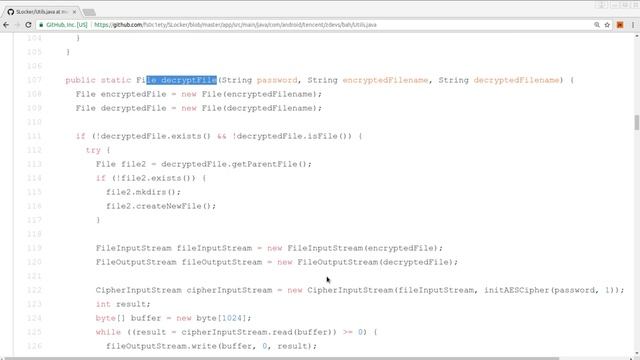Click 'fileOutputStream.write' on line 126
640x360 pixels.
click(161, 346)
